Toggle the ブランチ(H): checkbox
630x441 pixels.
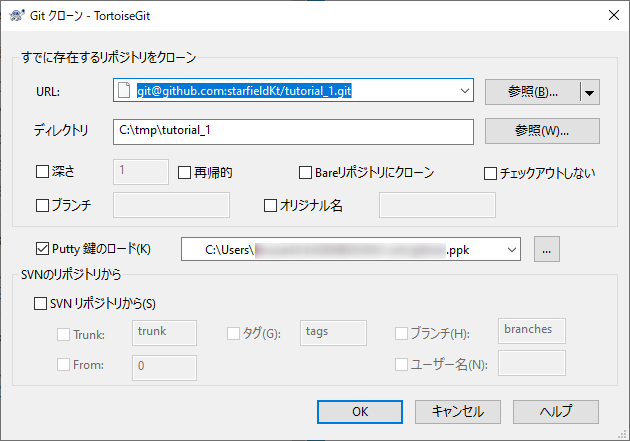coord(401,333)
